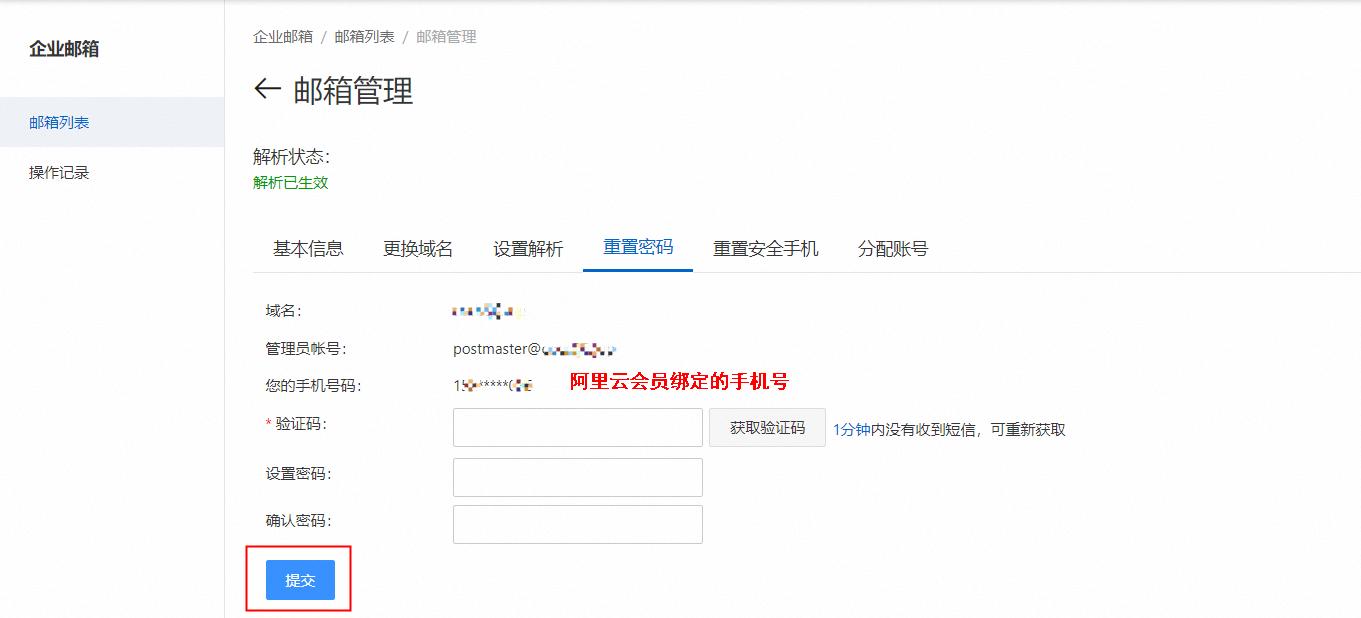Open the 重置安全手机 tab
1361x618 pixels.
pos(765,249)
